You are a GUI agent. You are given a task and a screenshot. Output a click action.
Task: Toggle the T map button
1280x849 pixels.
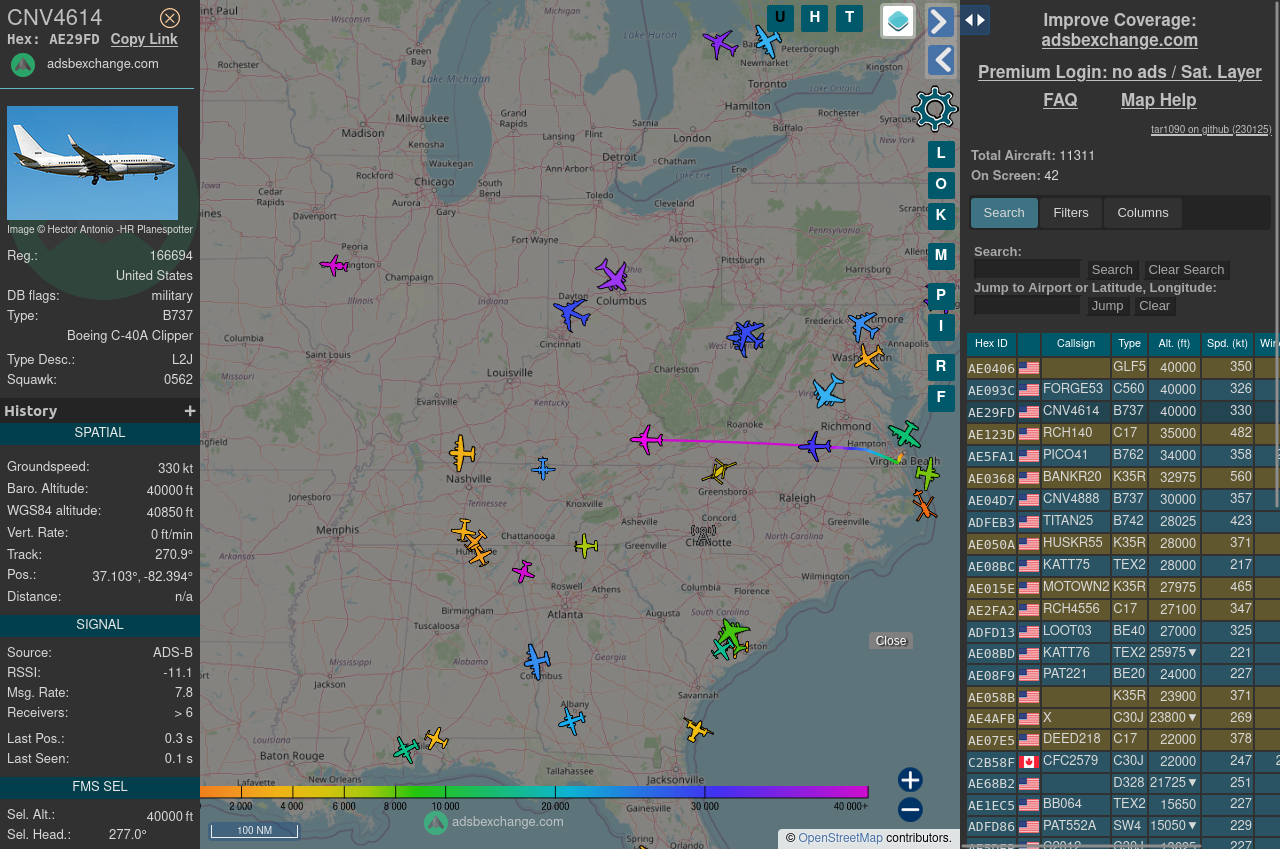850,18
